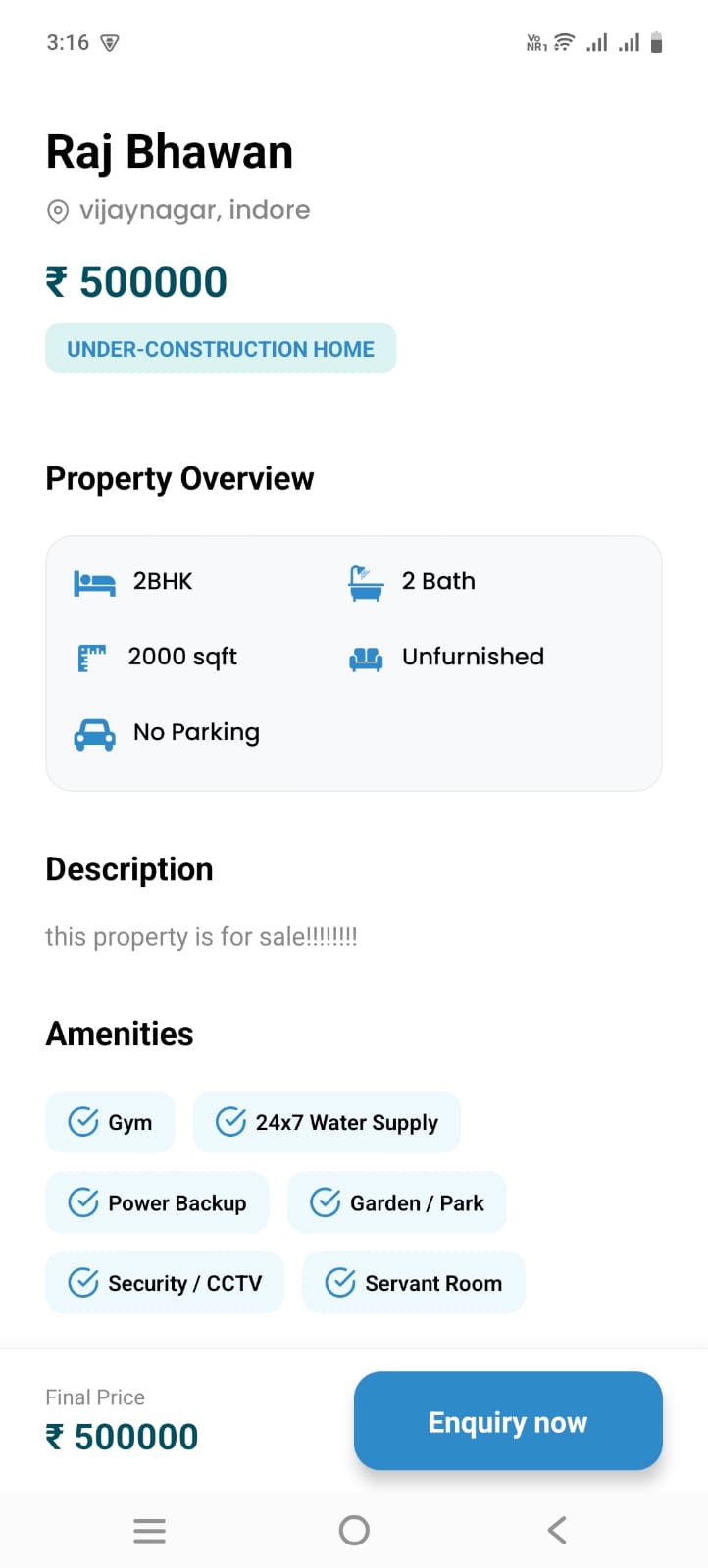Tap the Garden / Park amenity chip
Screen dimensions: 708x1568
[397, 1202]
